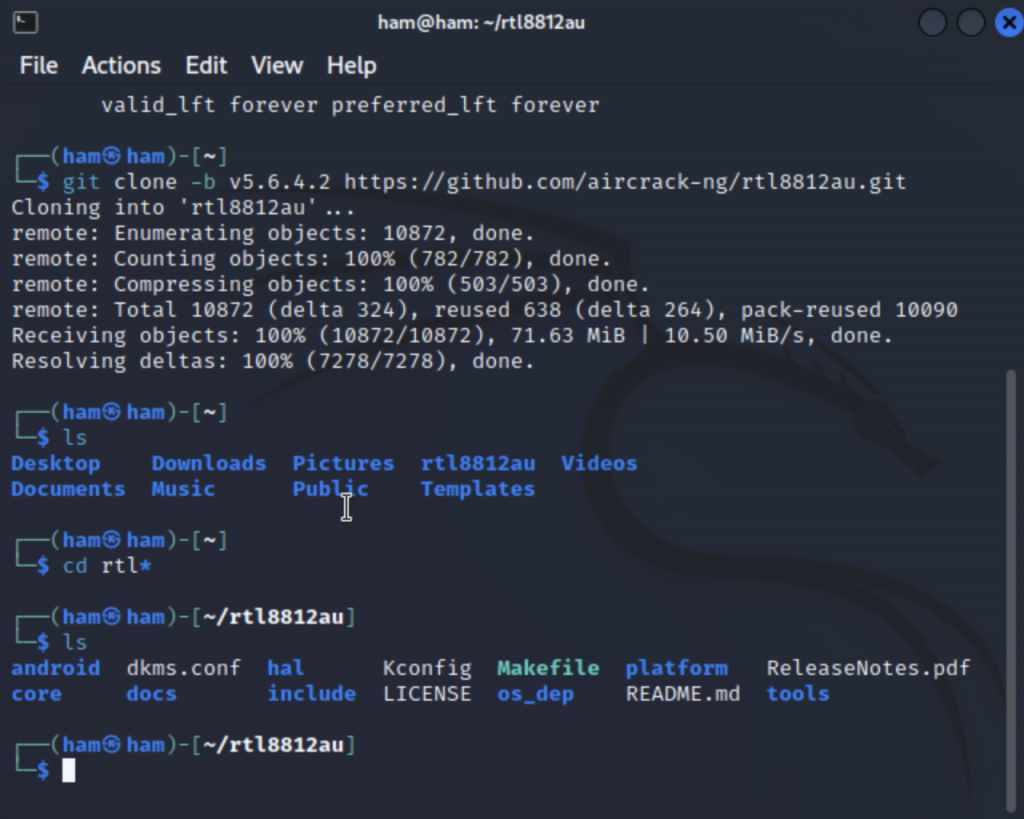This screenshot has height=819, width=1024.
Task: Click the "os_dep" directory name
Action: [536, 694]
